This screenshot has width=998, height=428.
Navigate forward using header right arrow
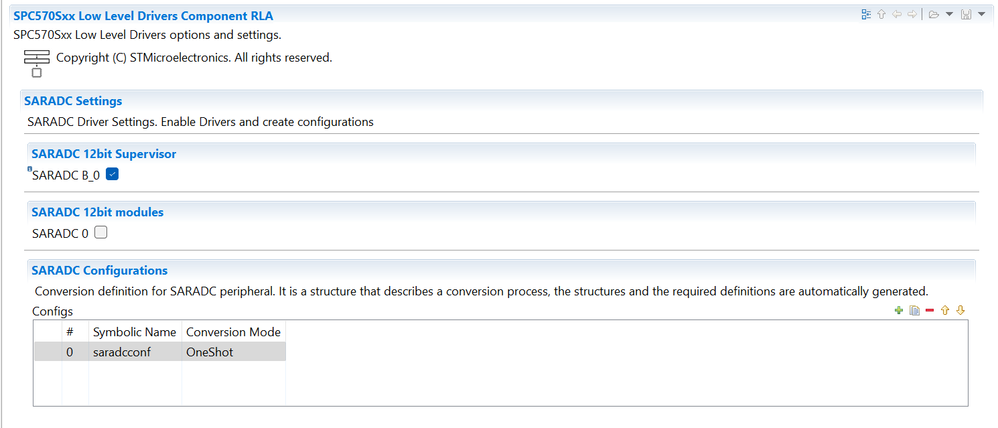pos(912,14)
